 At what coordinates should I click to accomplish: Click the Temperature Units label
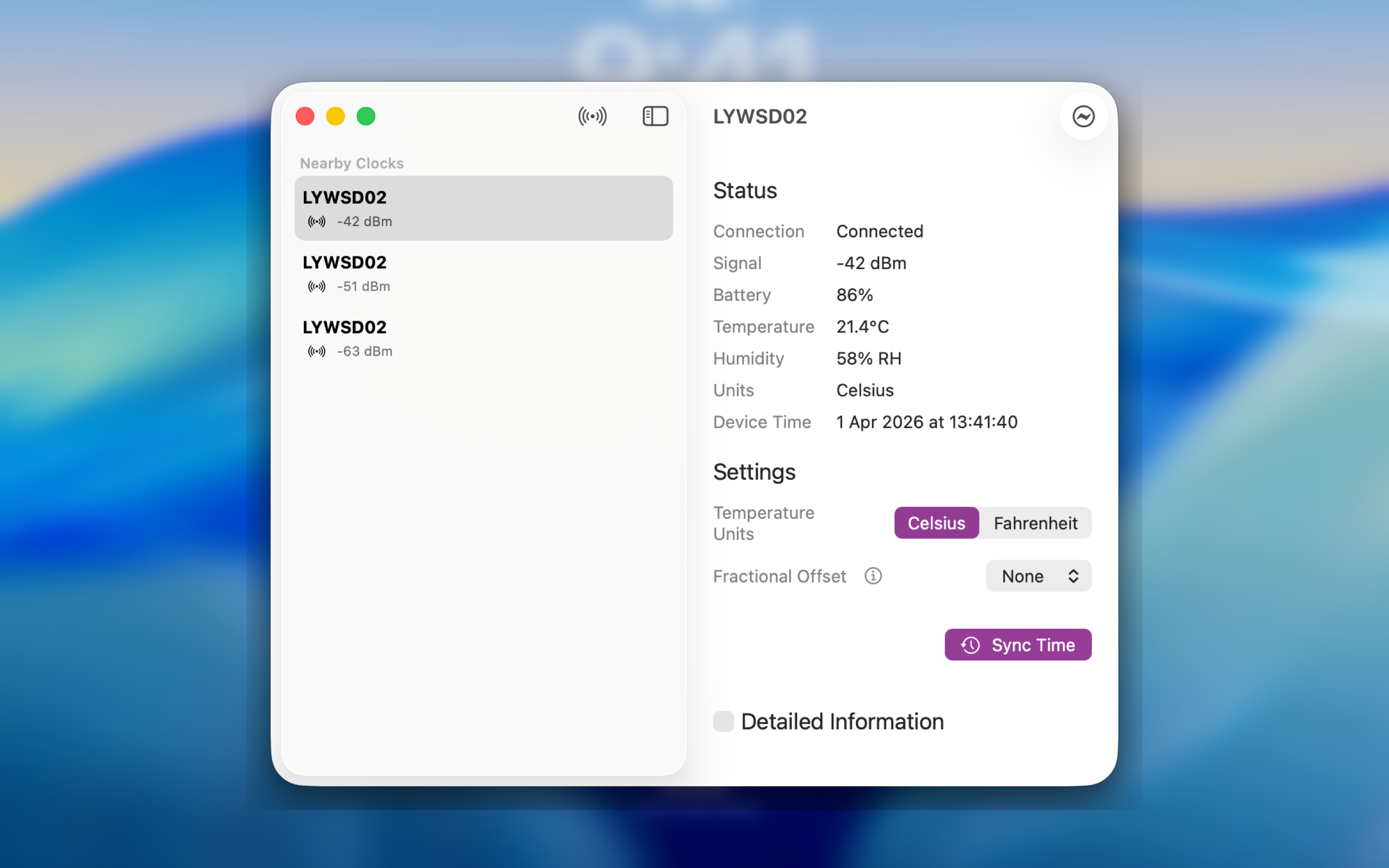point(763,523)
